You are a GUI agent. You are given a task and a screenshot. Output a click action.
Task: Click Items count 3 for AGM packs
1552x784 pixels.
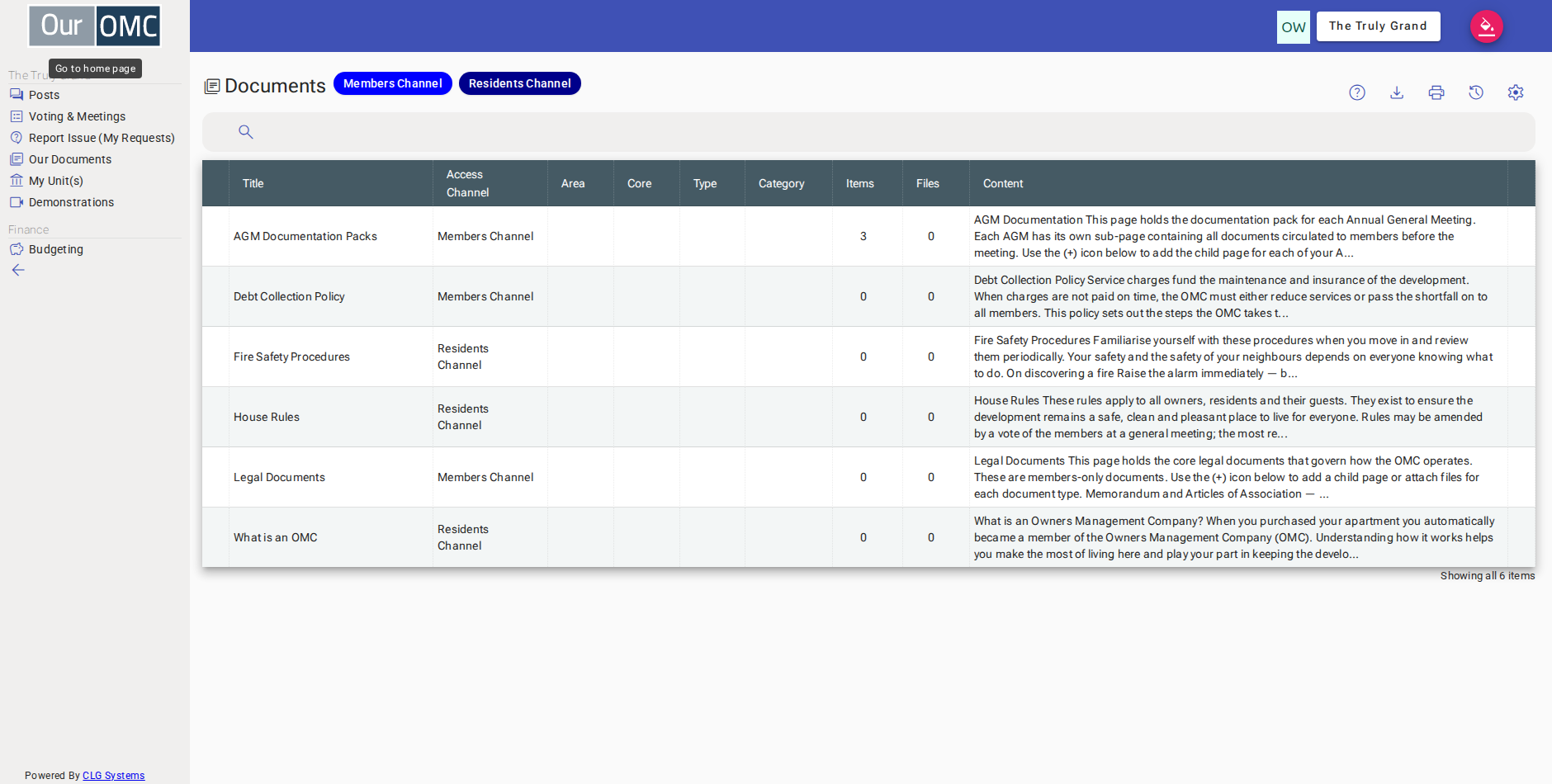click(x=864, y=236)
